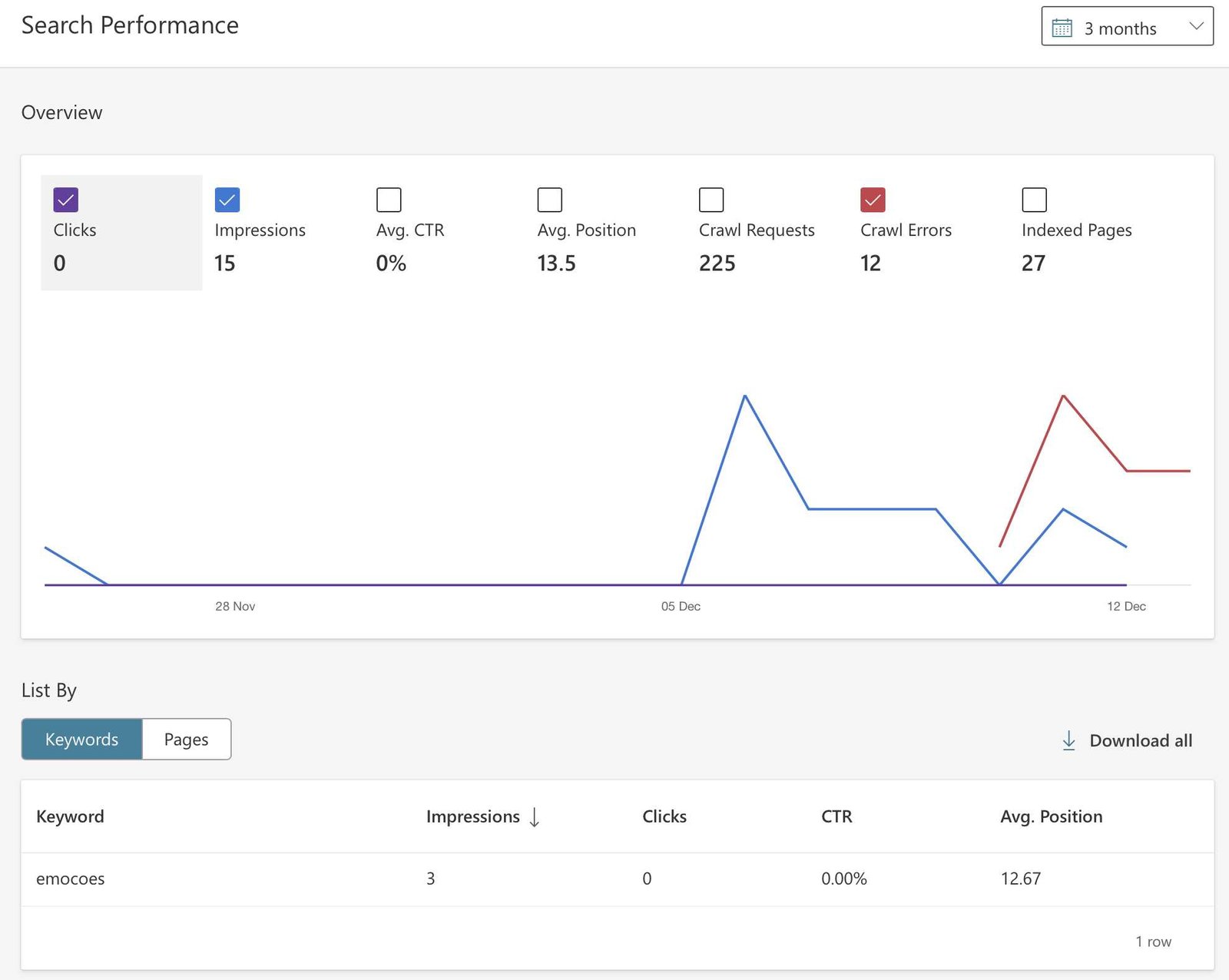Switch to the Pages tab
1229x980 pixels.
[186, 740]
